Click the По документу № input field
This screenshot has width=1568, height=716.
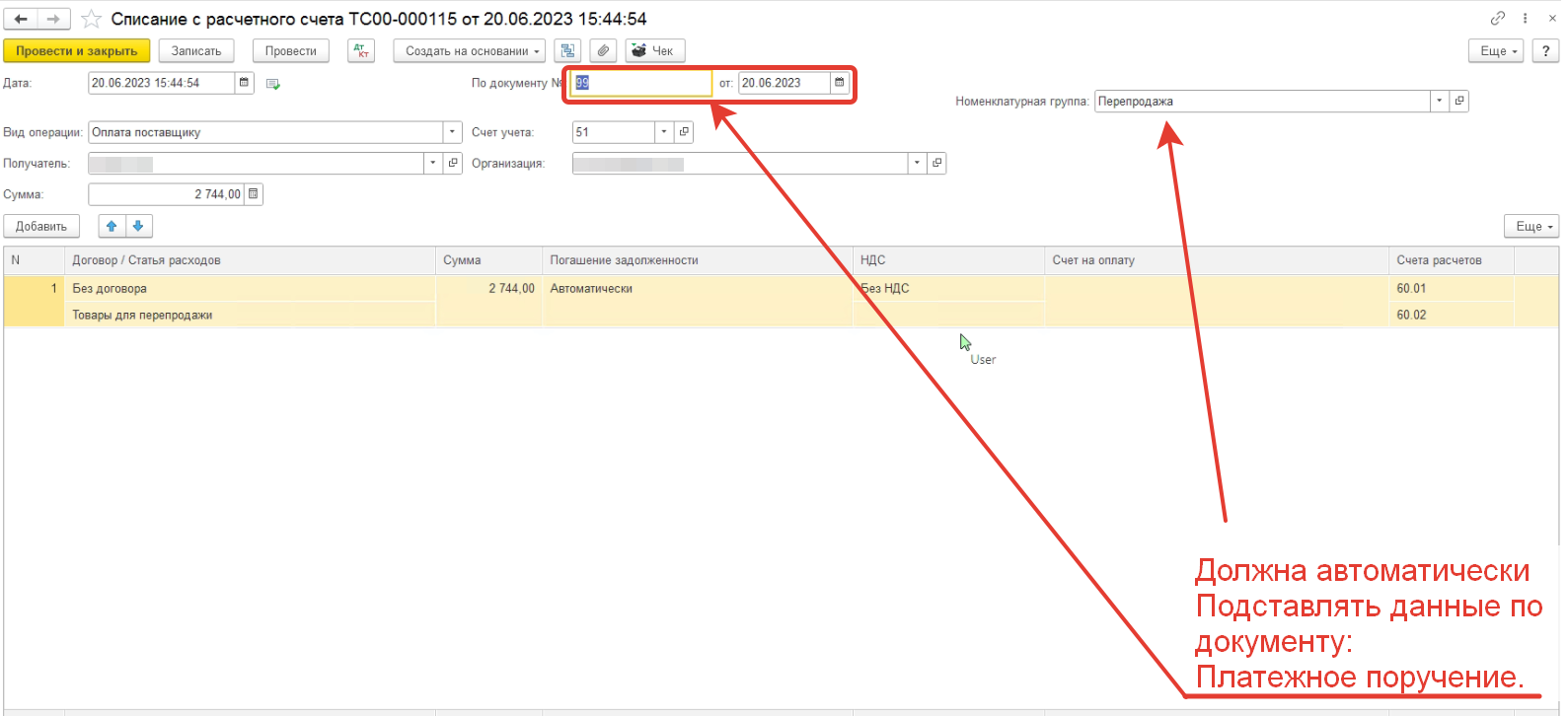click(x=641, y=83)
